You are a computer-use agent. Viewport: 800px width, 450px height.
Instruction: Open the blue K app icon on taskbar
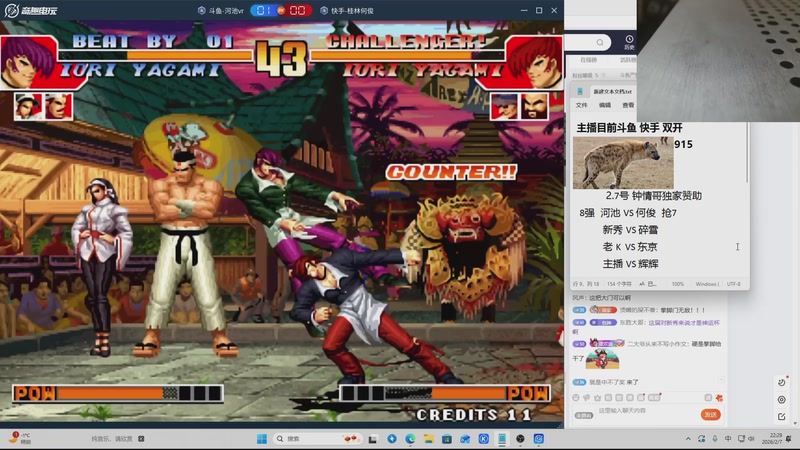(484, 439)
